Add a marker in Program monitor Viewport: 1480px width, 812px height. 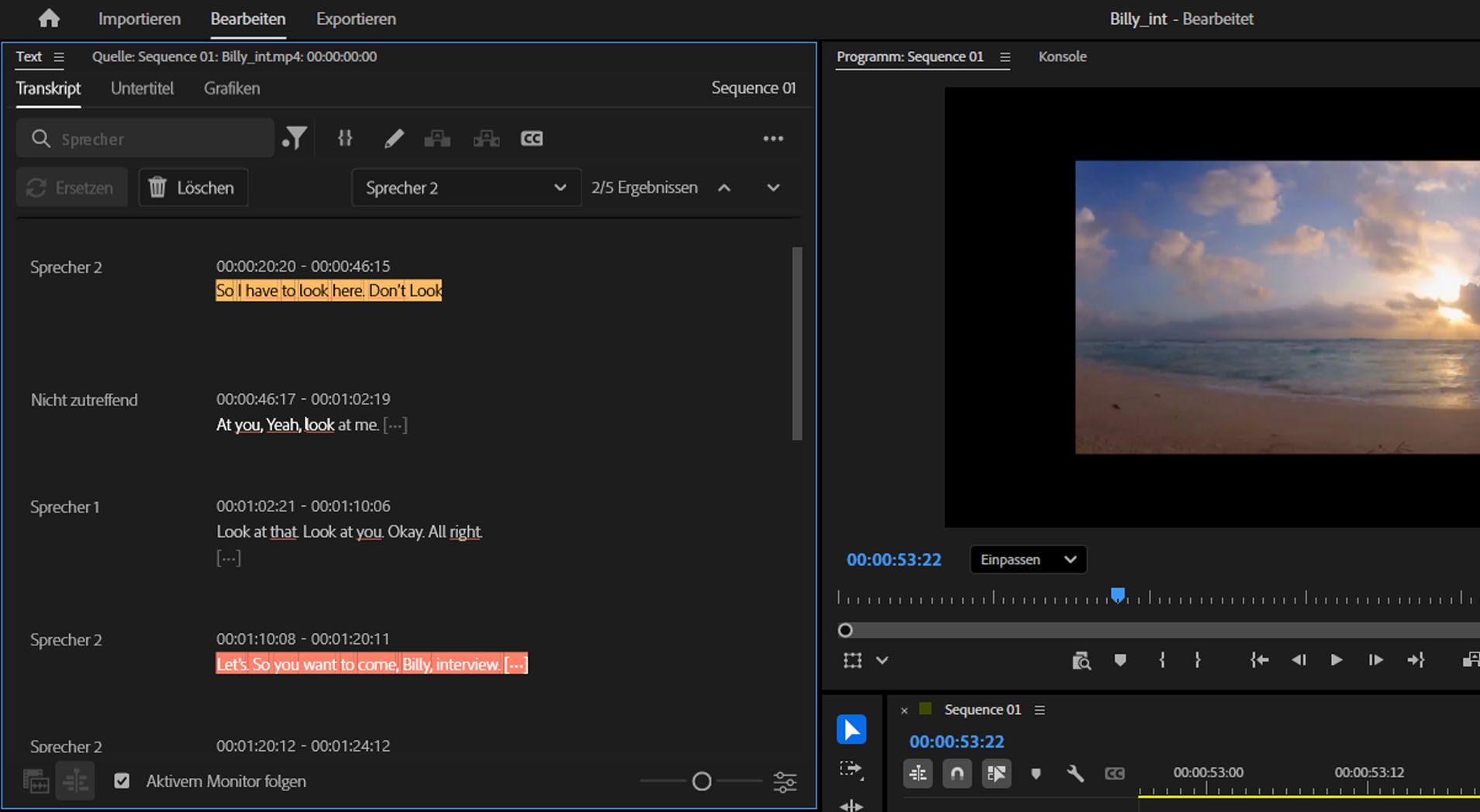[1119, 660]
